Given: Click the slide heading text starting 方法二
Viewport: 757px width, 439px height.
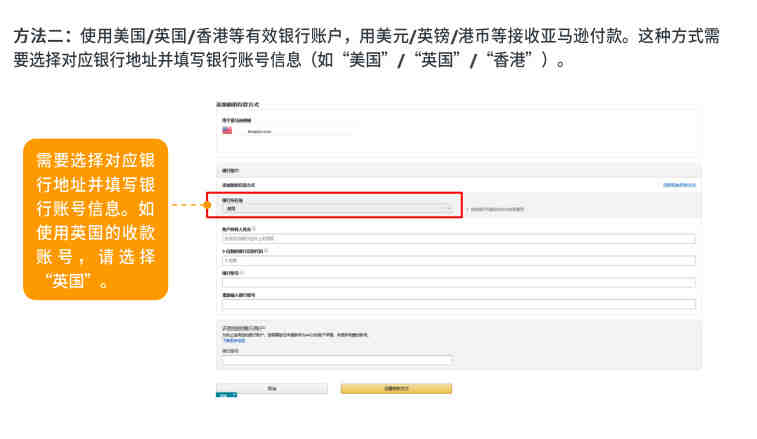Looking at the screenshot, I should tap(366, 48).
